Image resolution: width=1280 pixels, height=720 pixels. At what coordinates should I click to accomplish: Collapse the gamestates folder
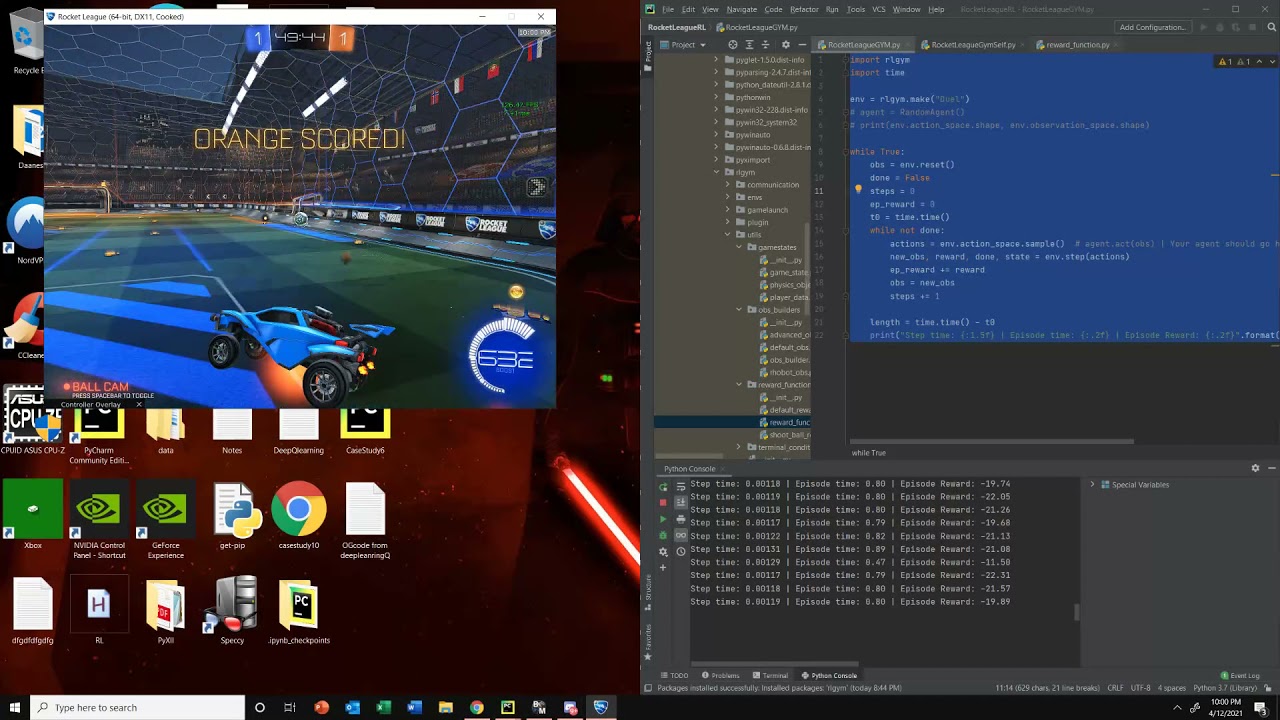pos(740,247)
